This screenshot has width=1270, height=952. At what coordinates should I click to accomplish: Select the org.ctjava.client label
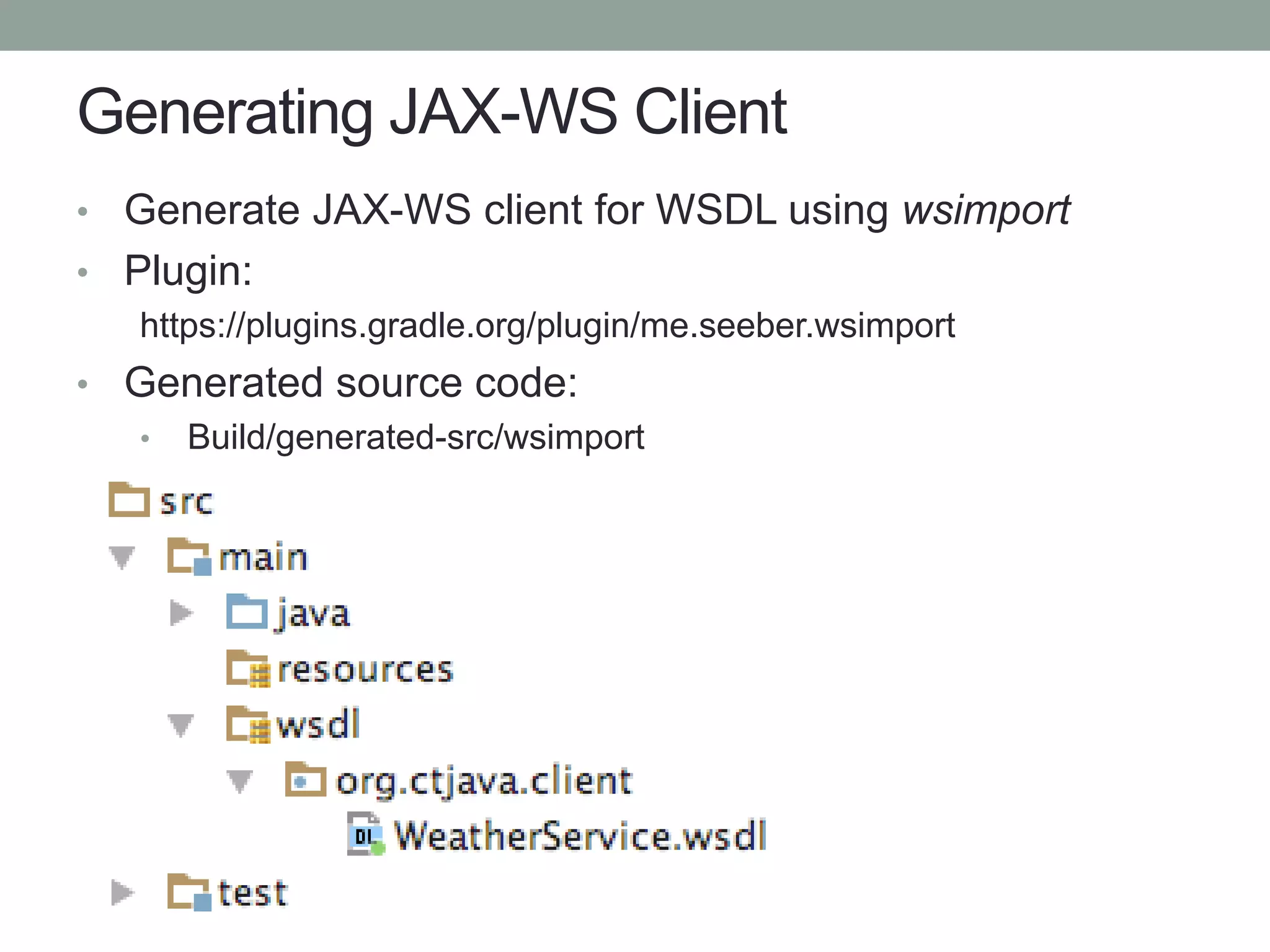pos(484,781)
